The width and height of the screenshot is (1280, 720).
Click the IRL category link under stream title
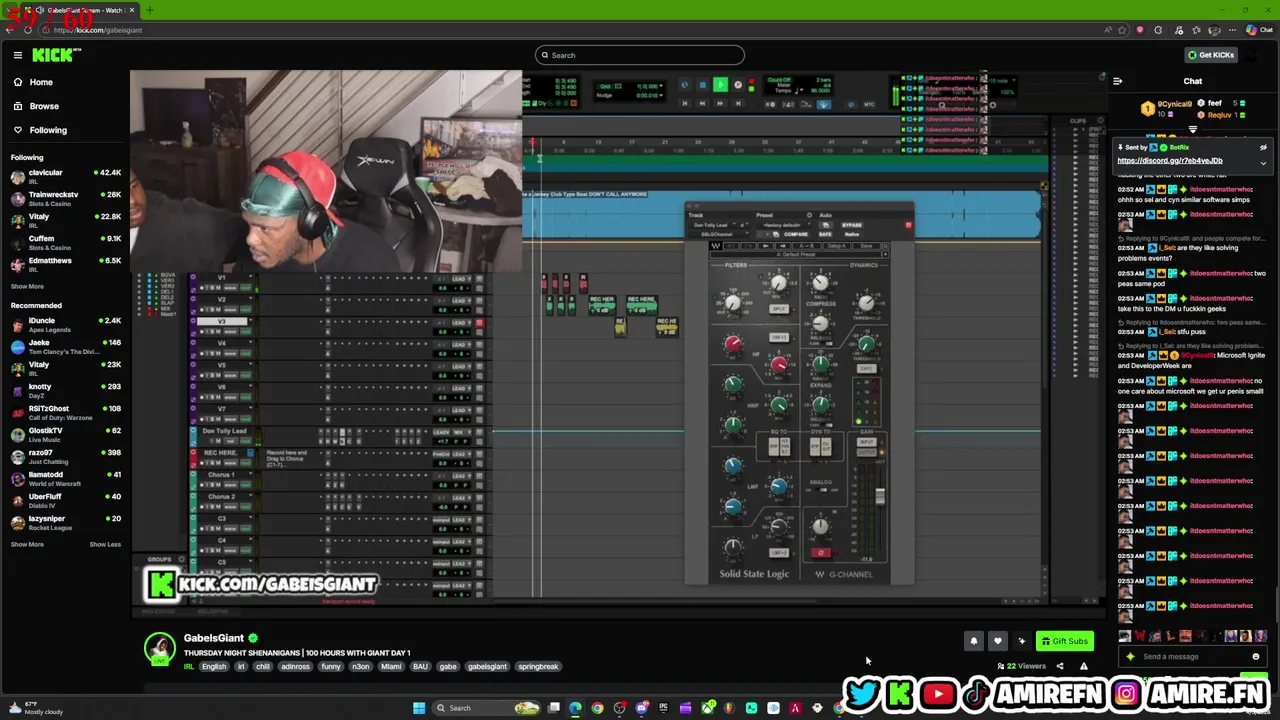tap(188, 667)
